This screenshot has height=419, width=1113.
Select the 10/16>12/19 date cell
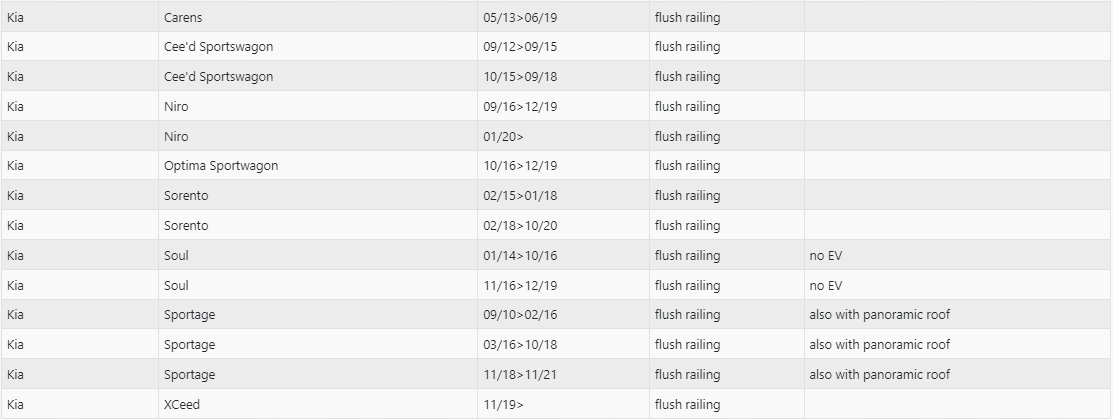[520, 166]
